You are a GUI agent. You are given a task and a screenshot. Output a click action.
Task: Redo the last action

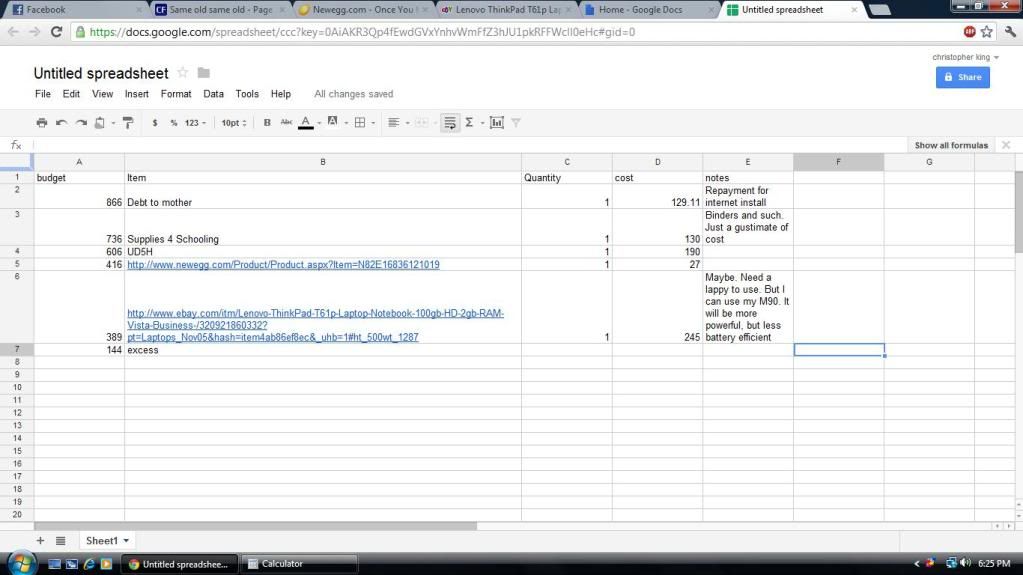(x=81, y=123)
